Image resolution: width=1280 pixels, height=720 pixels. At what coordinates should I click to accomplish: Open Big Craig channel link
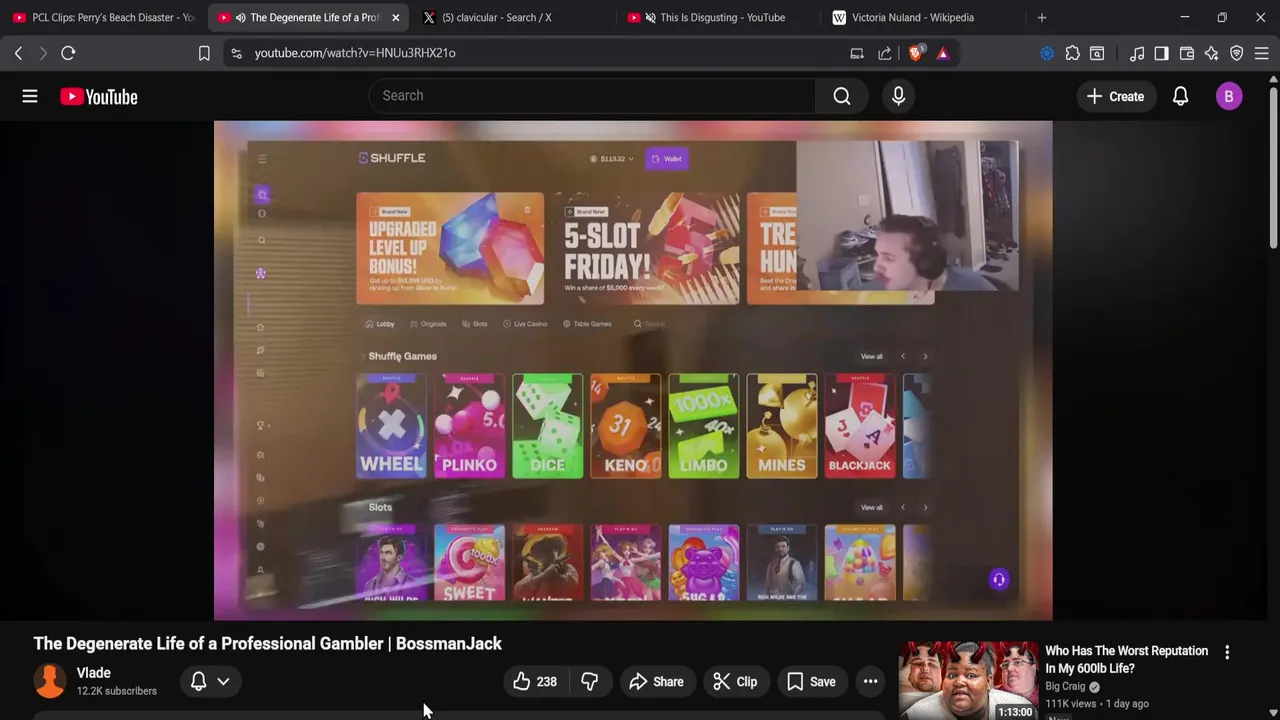coord(1065,686)
